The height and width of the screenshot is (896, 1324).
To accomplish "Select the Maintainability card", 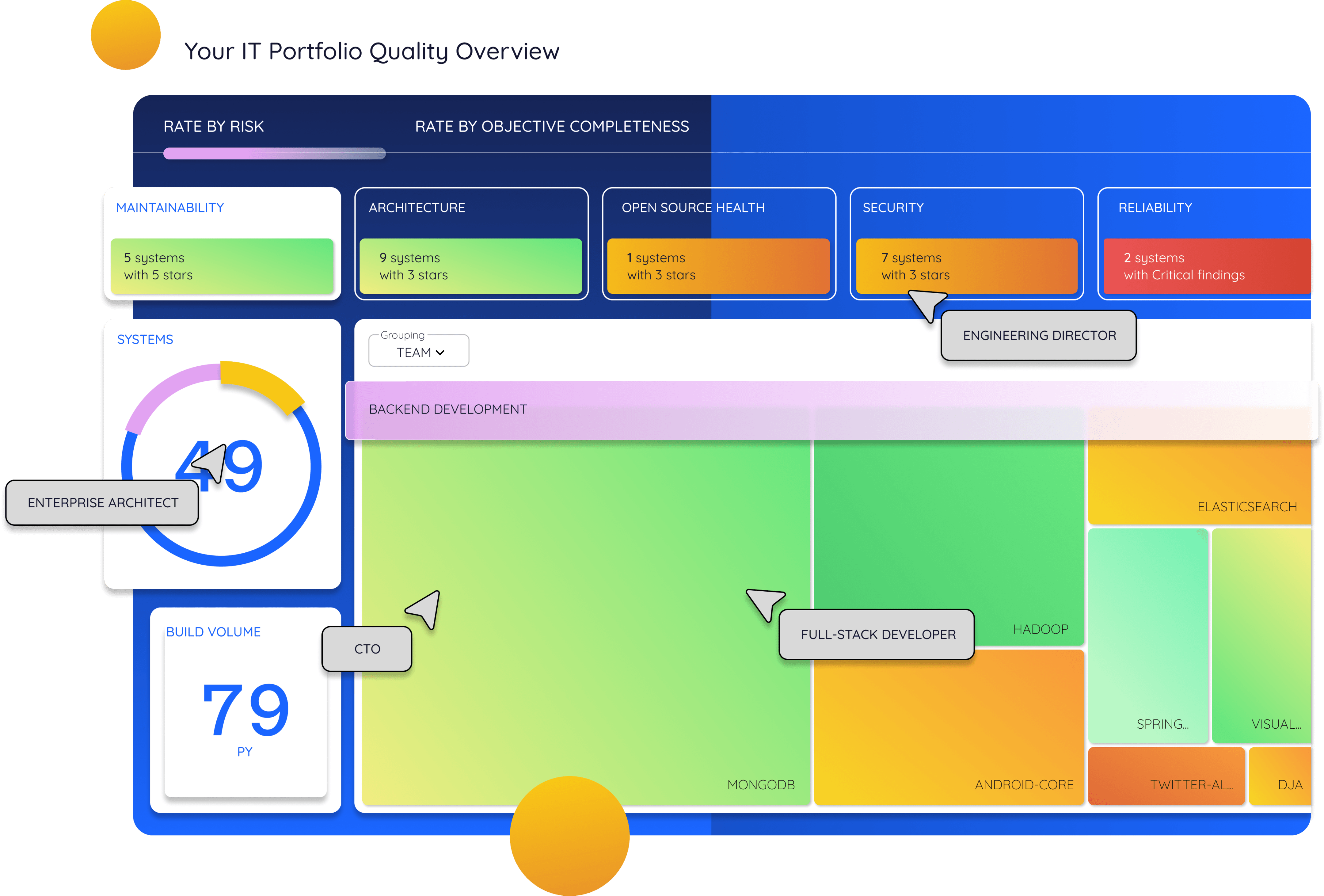I will (170, 208).
